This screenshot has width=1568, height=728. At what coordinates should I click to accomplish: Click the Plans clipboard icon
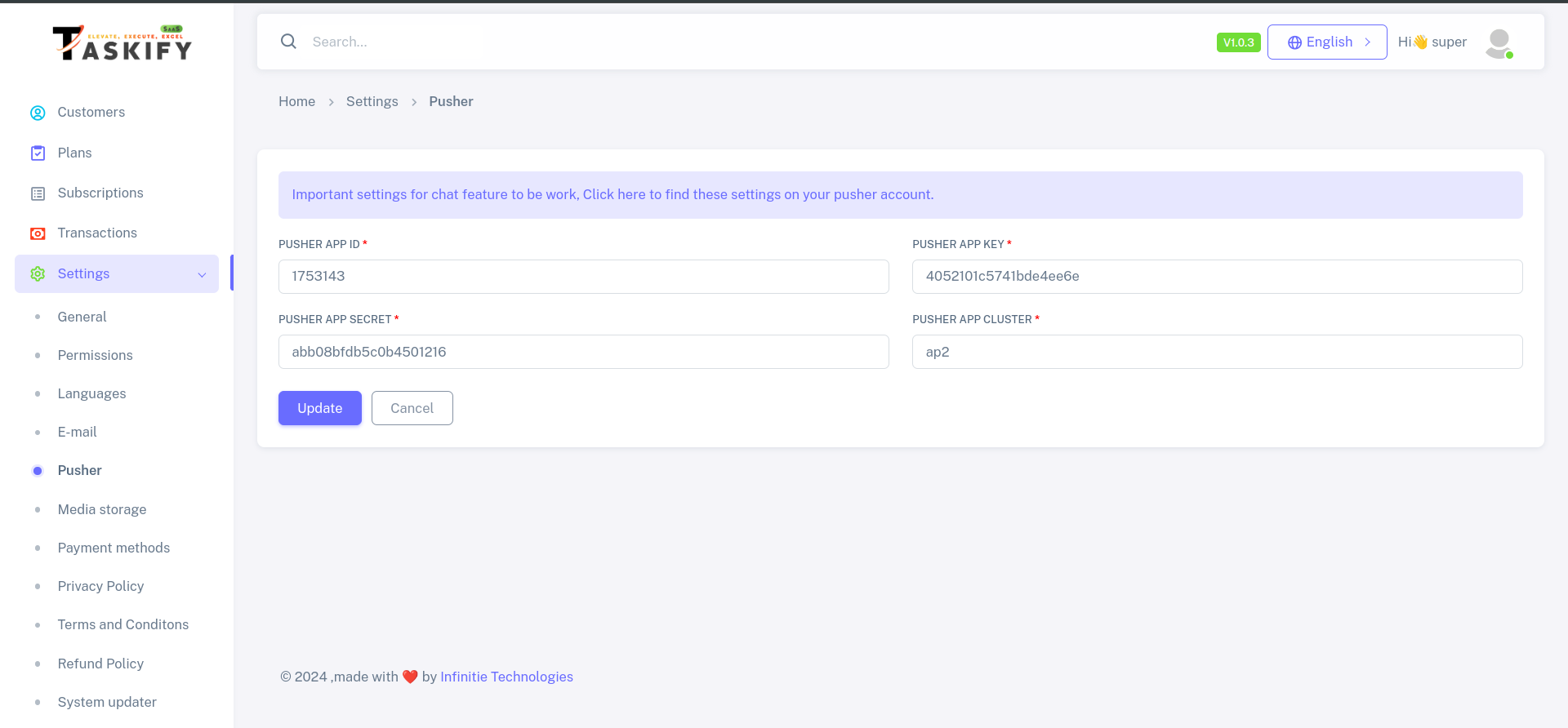[x=38, y=153]
